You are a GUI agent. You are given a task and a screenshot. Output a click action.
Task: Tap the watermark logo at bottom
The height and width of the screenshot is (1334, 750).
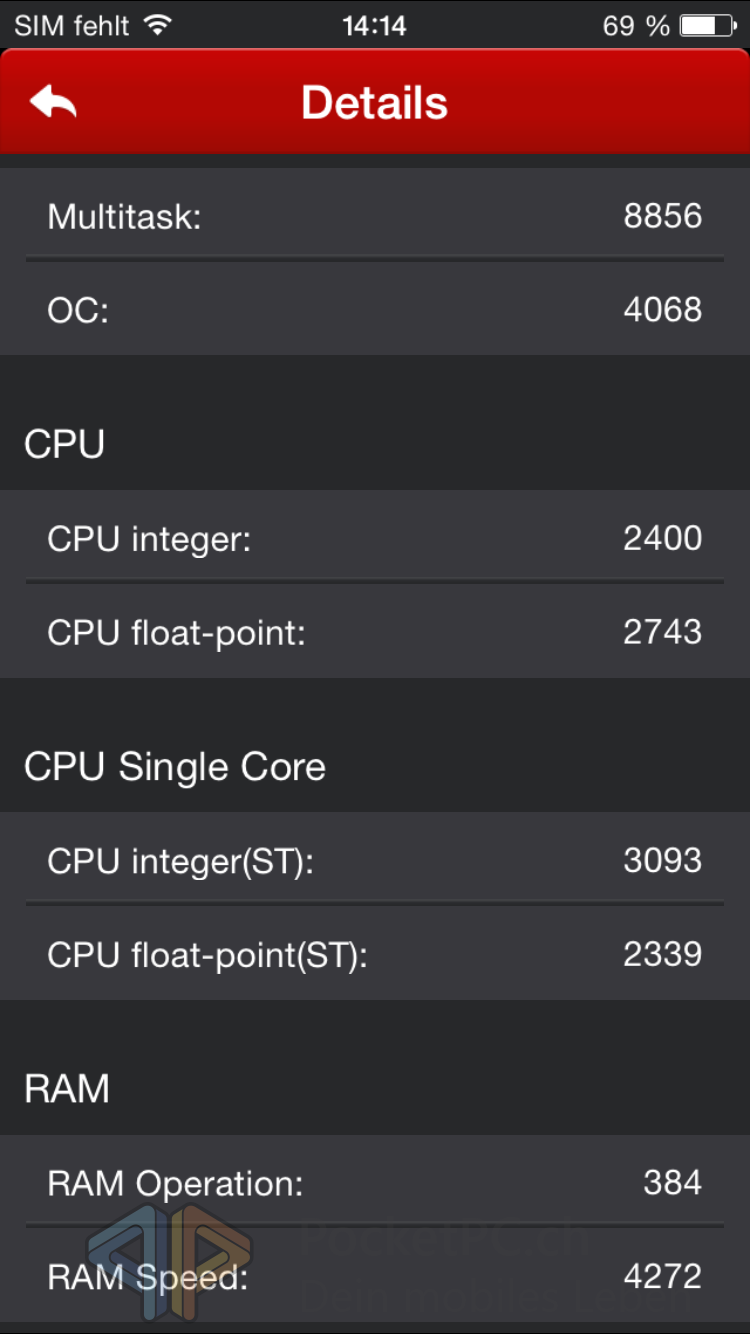click(x=170, y=1262)
